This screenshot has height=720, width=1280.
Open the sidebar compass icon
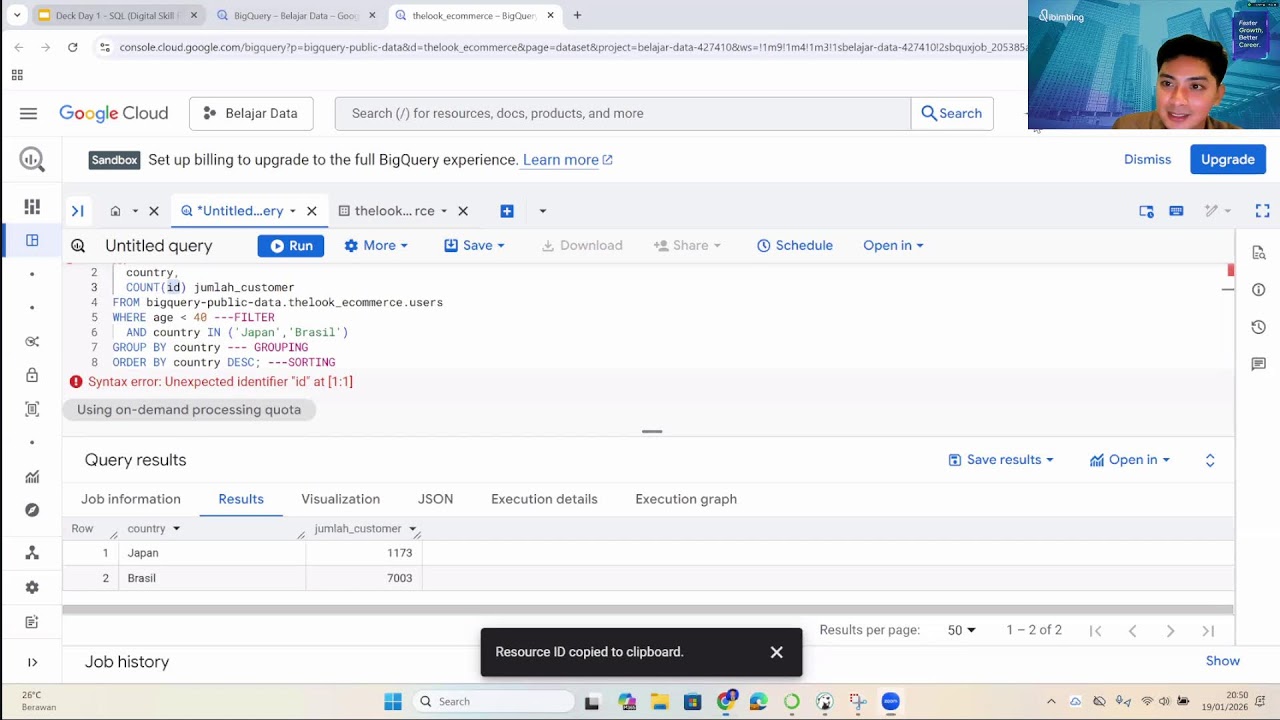(32, 510)
